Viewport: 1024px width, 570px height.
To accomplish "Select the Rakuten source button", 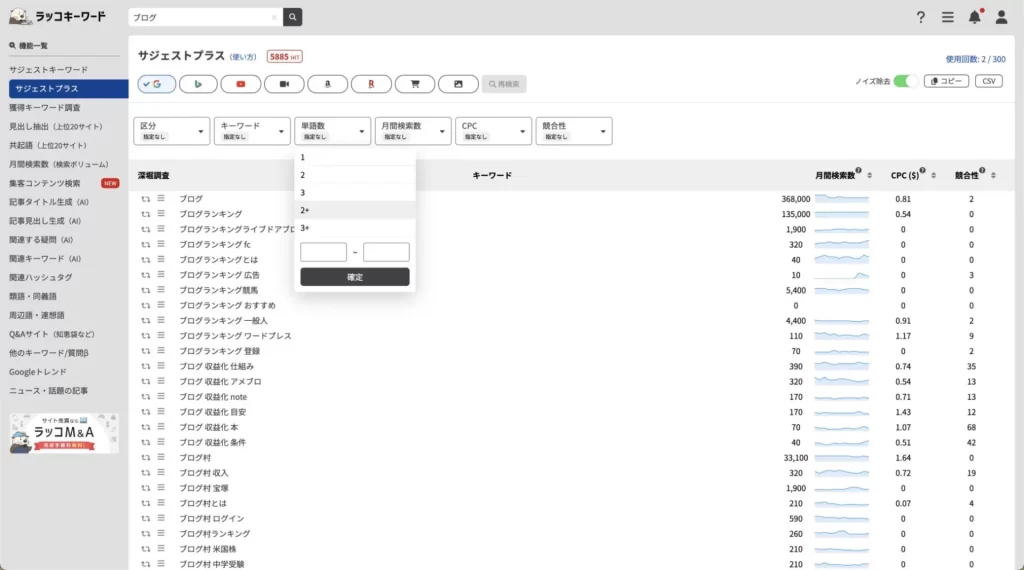I will click(x=371, y=84).
